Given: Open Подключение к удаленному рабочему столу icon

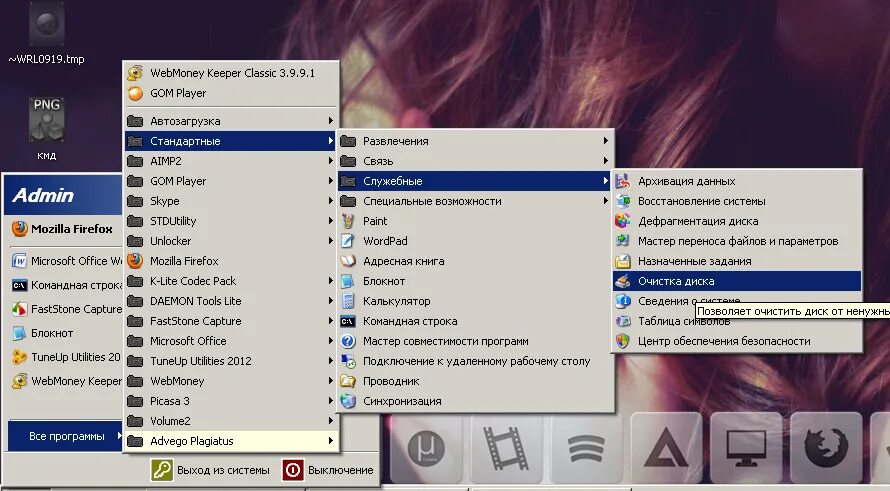Looking at the screenshot, I should point(348,362).
